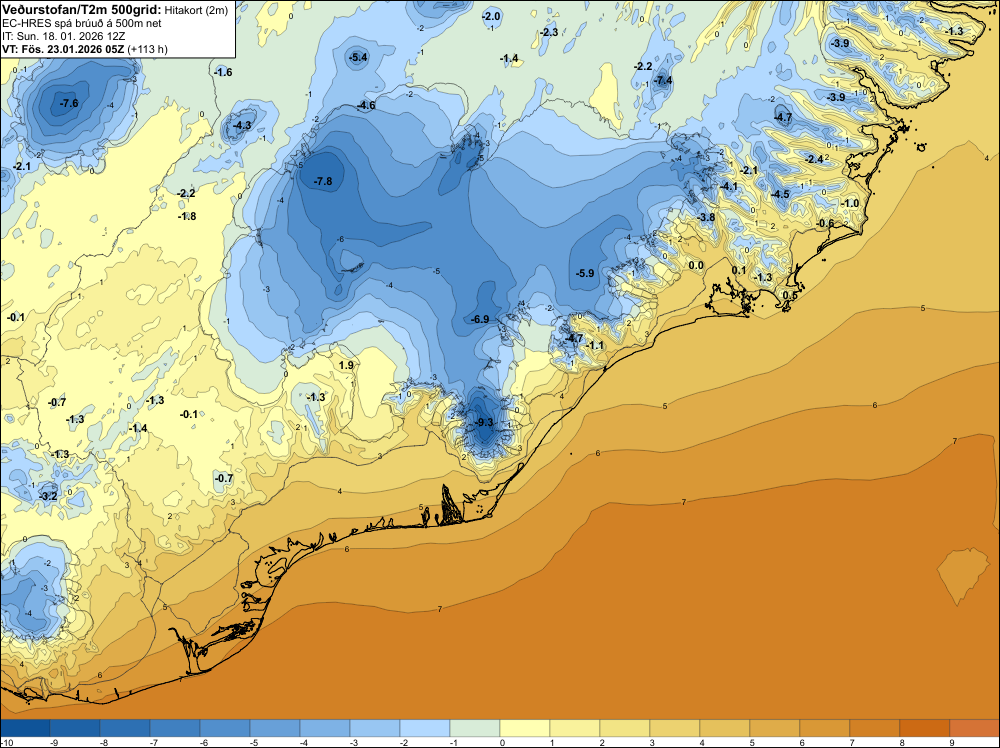Select the 'EC-HRES spá brúuð á 500m net' line
The width and height of the screenshot is (1000, 748).
[82, 24]
